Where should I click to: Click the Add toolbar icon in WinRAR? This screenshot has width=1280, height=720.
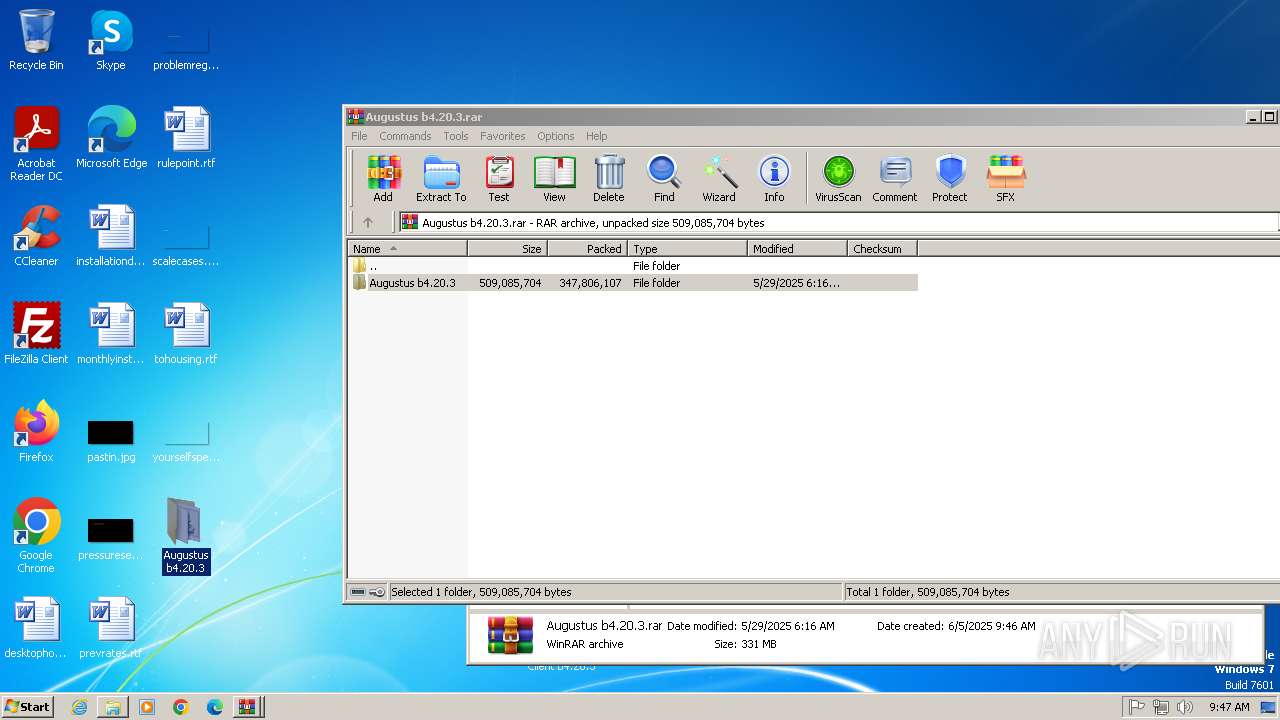point(383,179)
